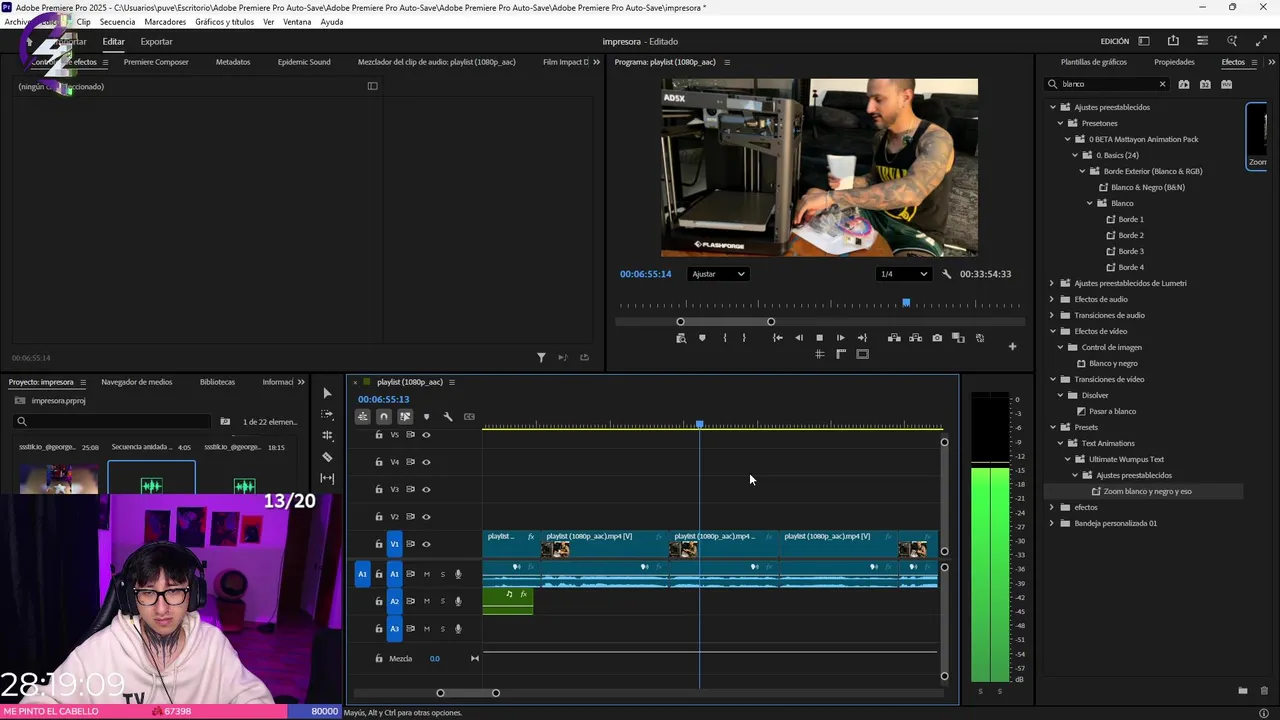The width and height of the screenshot is (1280, 720).
Task: Click the Lift button
Action: [894, 338]
